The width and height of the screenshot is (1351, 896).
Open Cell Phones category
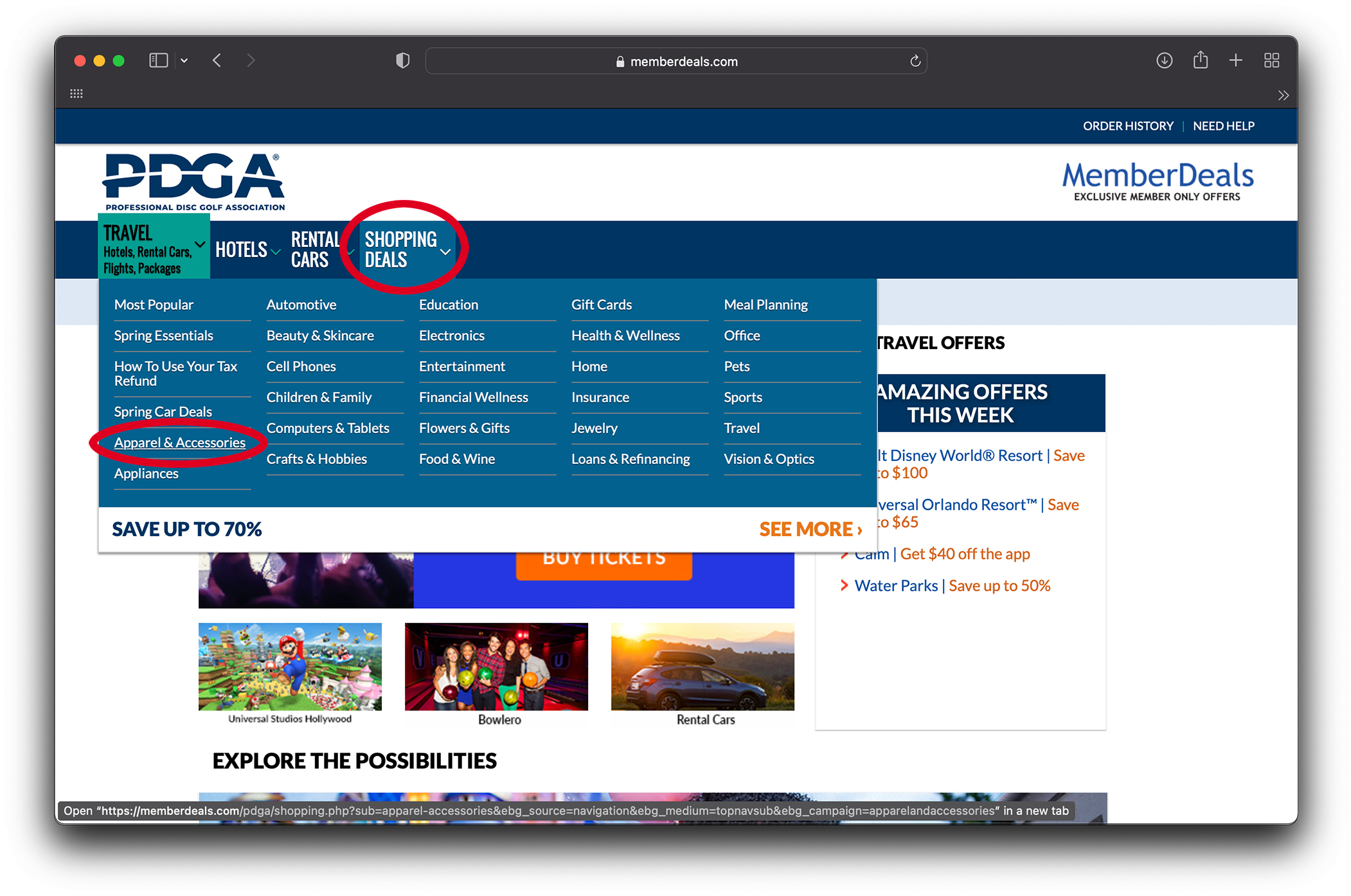(x=301, y=366)
